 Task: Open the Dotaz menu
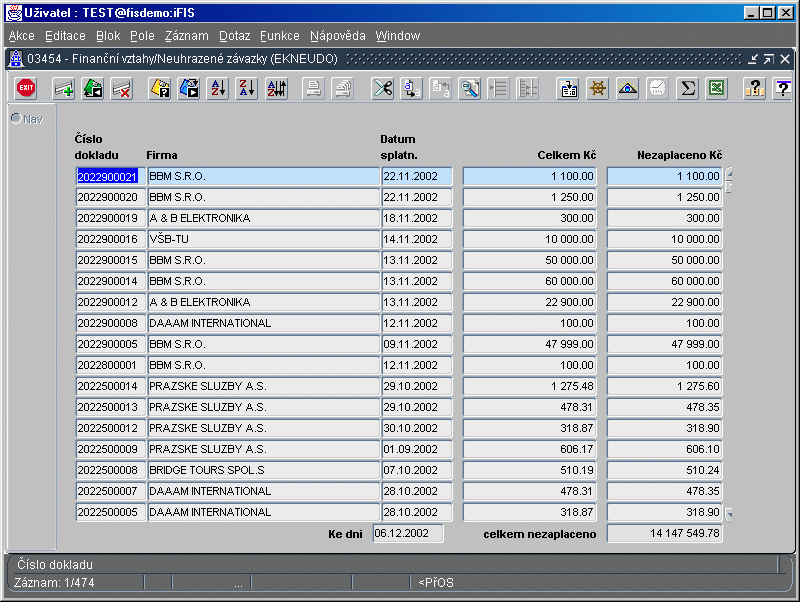coord(234,36)
